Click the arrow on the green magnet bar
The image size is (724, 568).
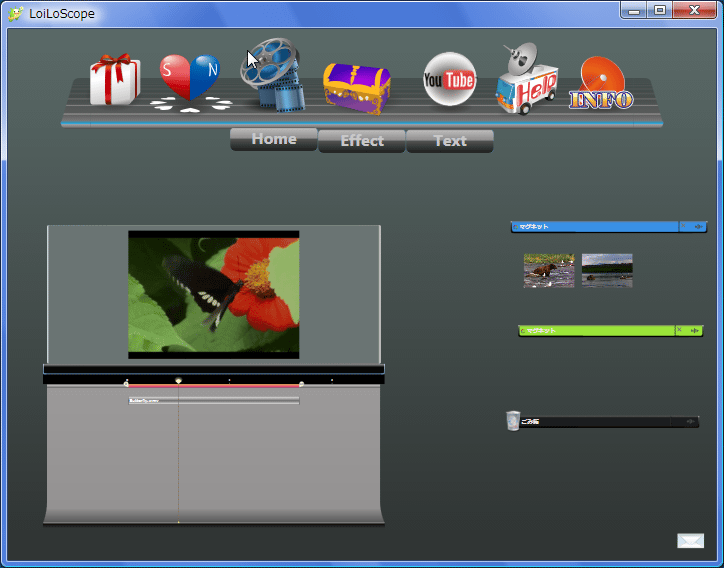(694, 330)
